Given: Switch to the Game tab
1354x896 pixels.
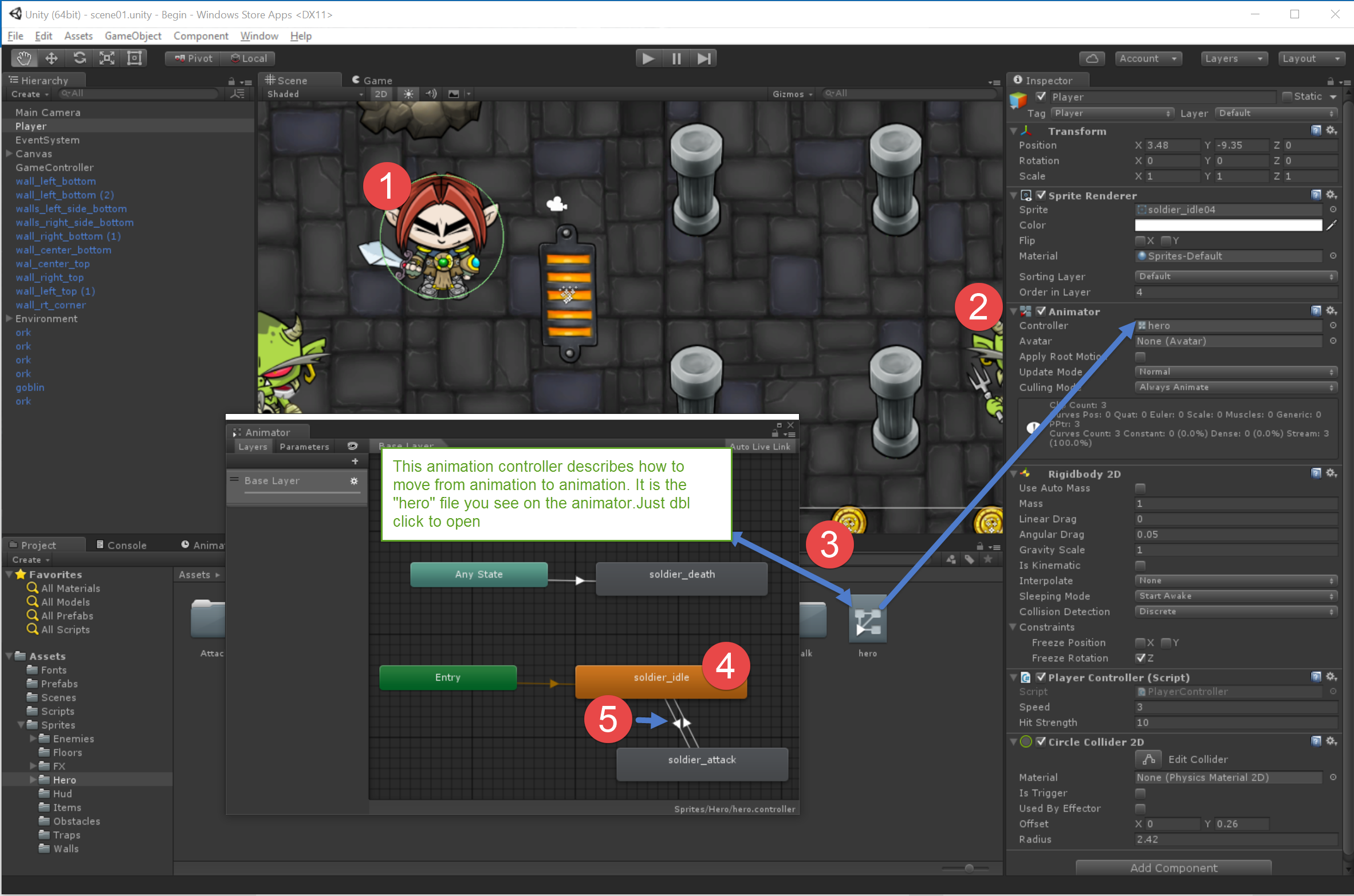Looking at the screenshot, I should (x=372, y=81).
